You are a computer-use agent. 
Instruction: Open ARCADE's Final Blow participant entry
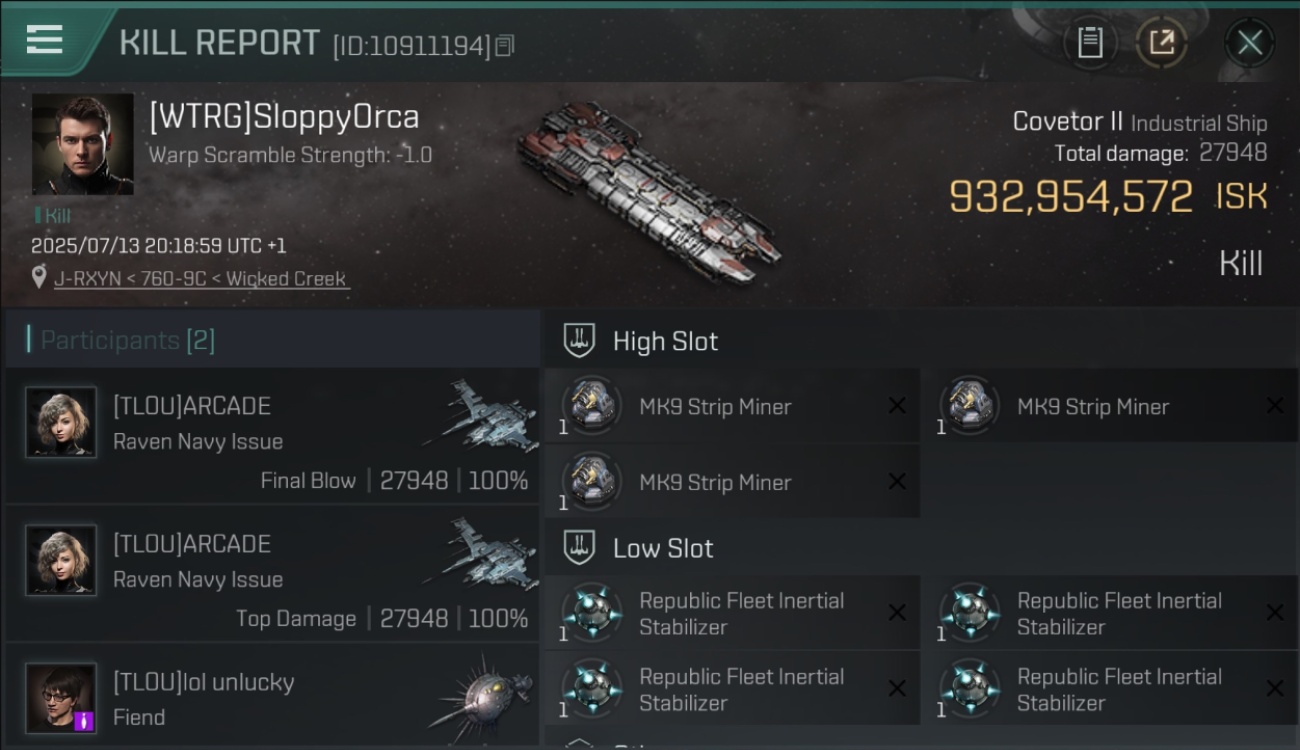tap(272, 435)
